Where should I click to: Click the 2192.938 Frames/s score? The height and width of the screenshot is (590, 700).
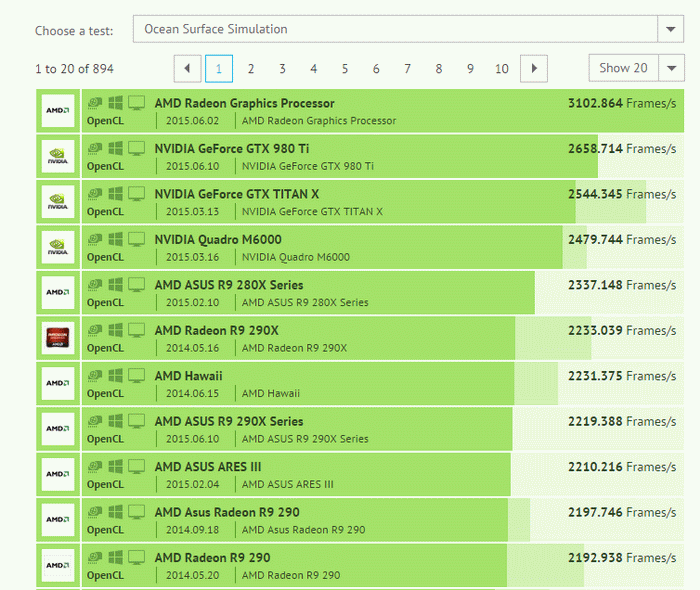622,558
